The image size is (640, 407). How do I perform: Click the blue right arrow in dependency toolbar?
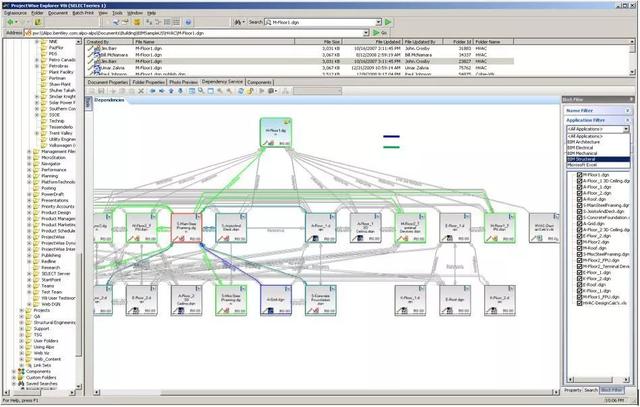(162, 91)
